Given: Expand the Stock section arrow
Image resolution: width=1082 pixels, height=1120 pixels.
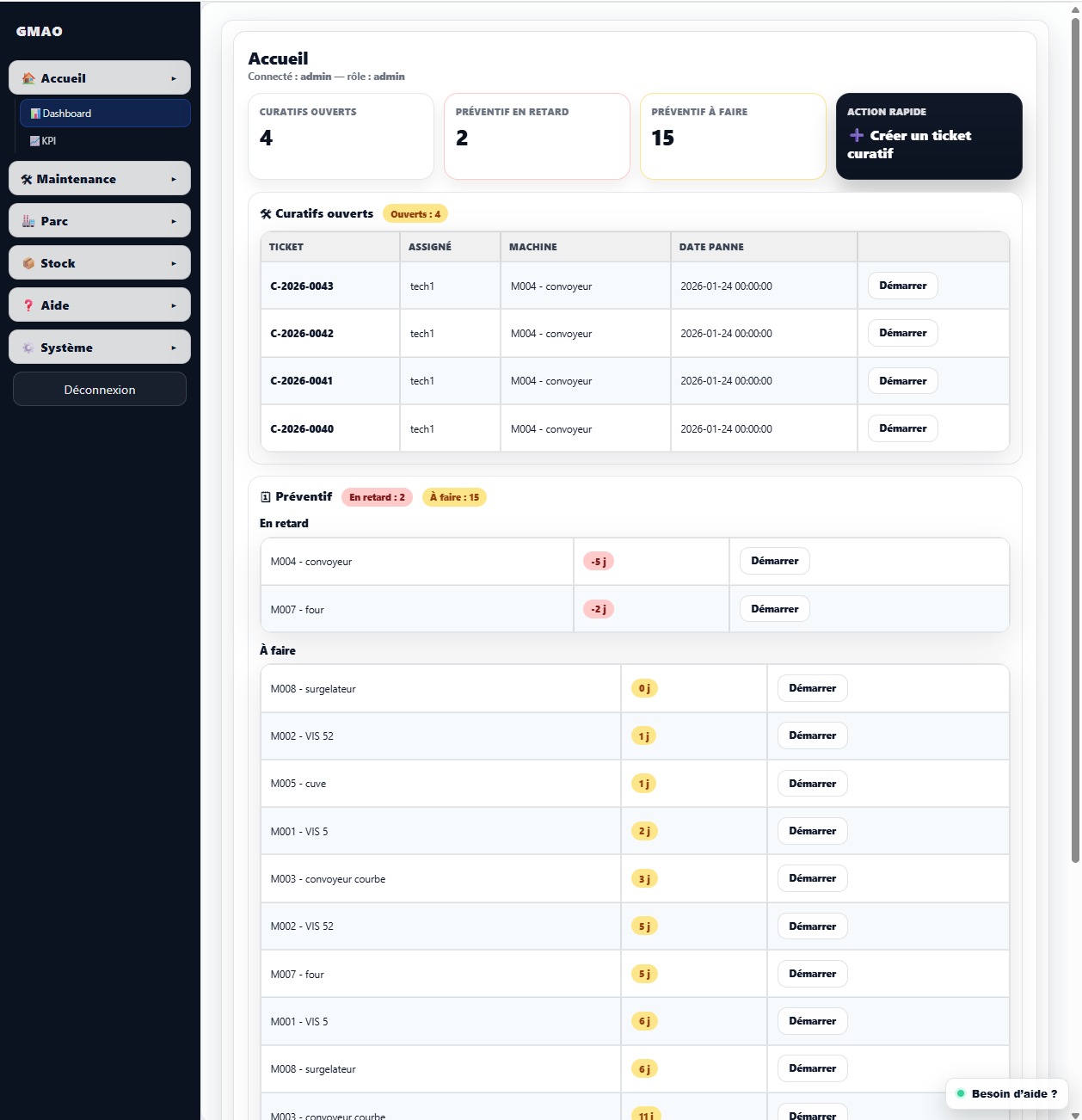Looking at the screenshot, I should 174,263.
